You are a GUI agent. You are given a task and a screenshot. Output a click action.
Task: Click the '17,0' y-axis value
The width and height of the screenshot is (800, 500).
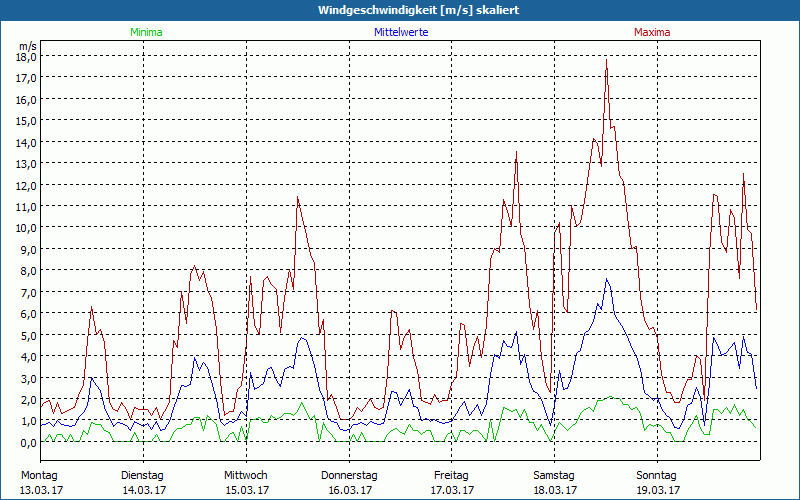[x=28, y=78]
